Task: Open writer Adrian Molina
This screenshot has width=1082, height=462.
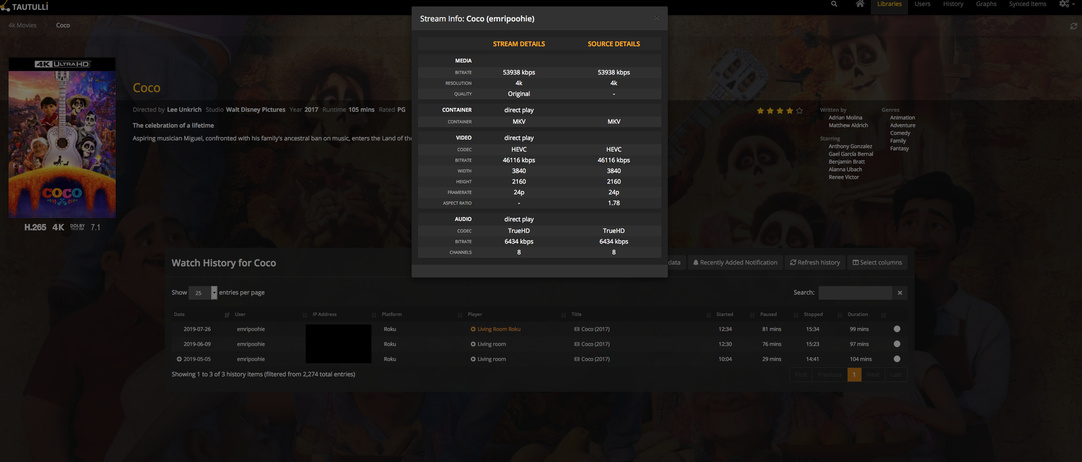Action: pos(845,118)
